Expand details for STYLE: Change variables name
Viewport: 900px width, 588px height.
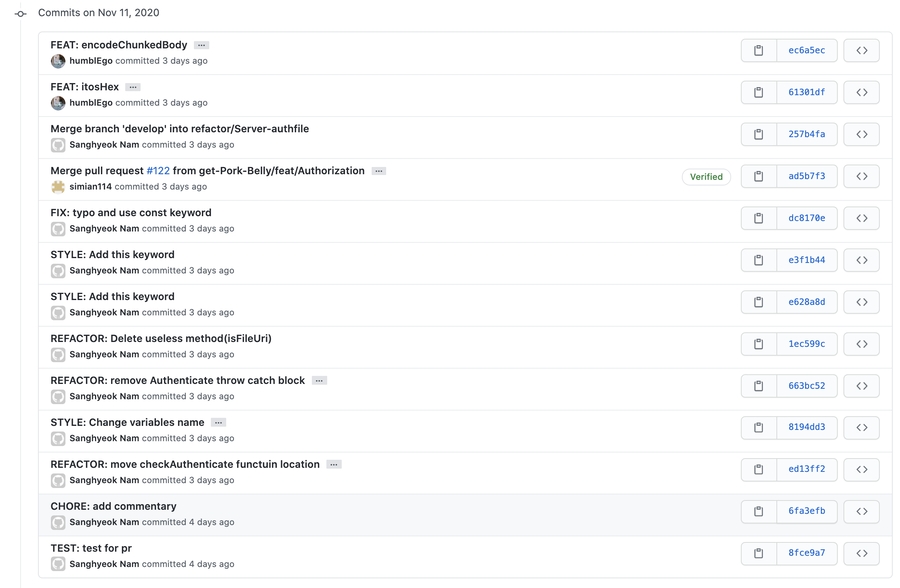point(218,423)
